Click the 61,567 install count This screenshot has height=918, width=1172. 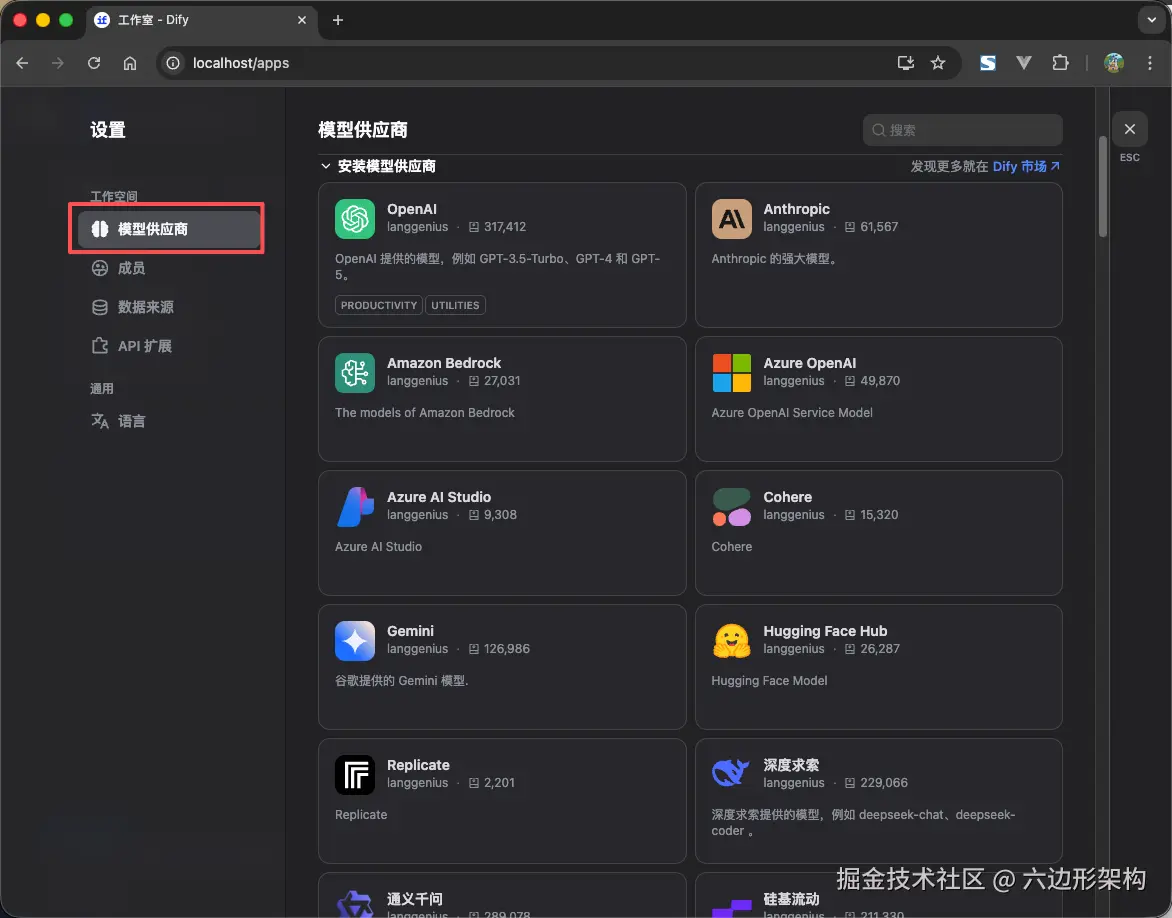coord(879,227)
